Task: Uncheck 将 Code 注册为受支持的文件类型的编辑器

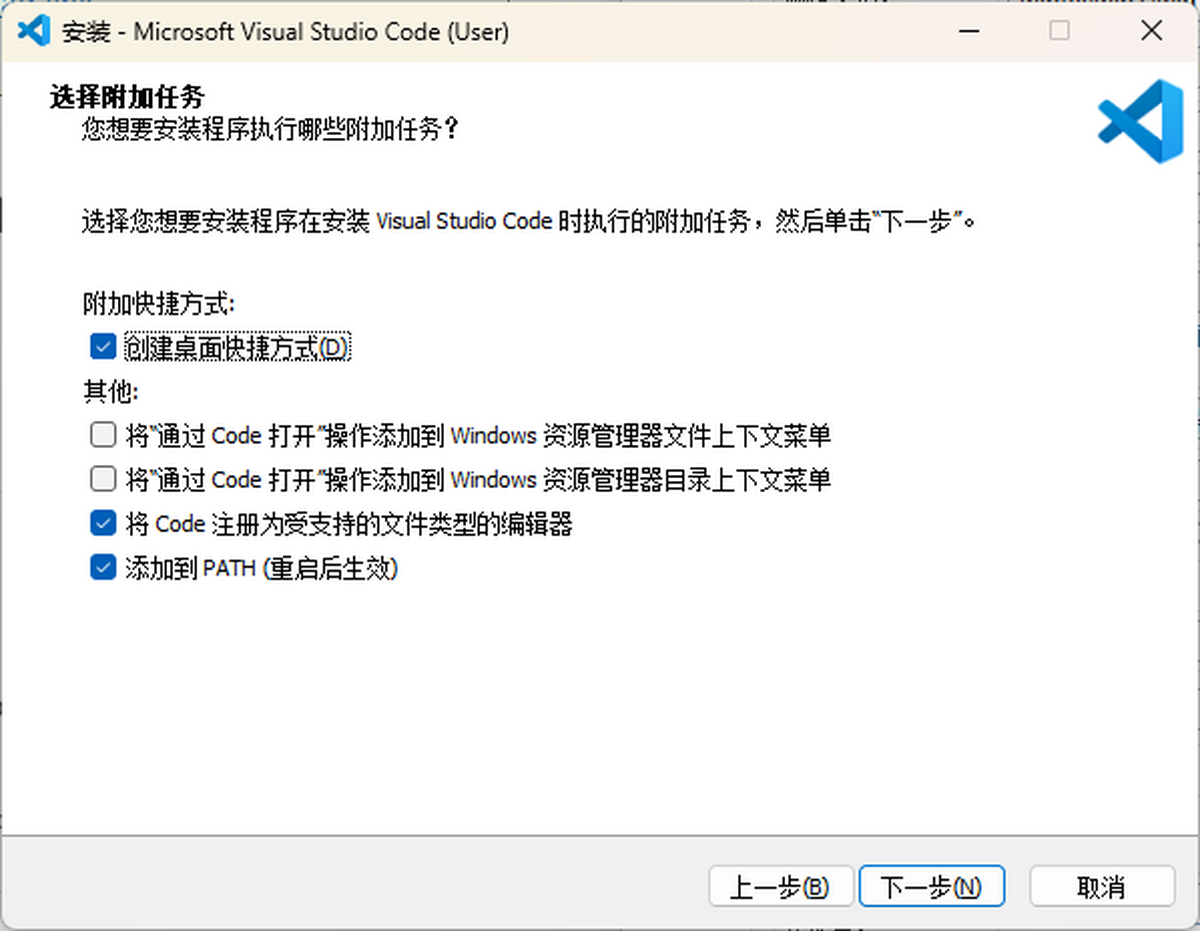Action: click(x=103, y=522)
